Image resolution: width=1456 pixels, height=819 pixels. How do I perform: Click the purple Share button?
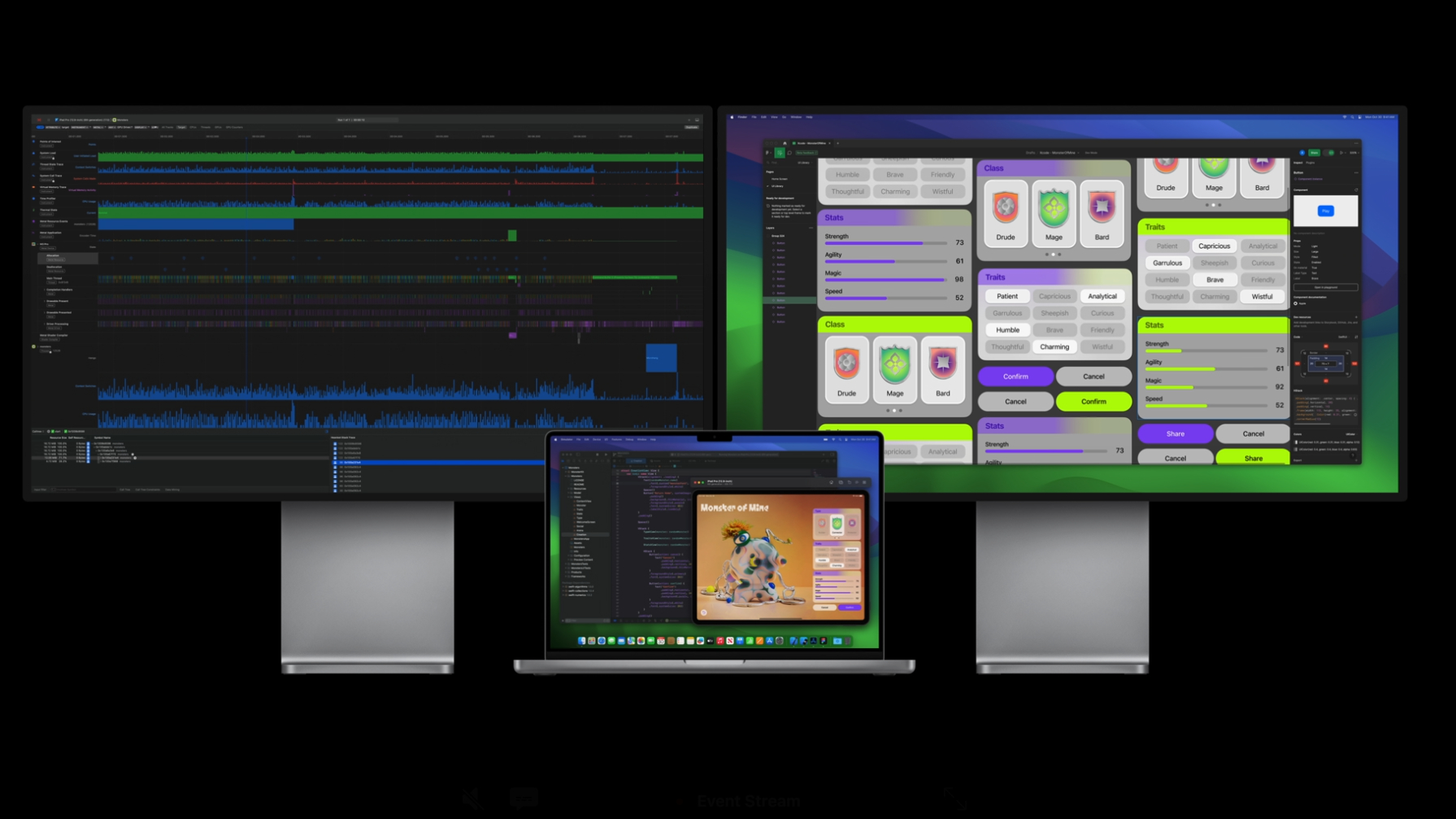[x=1176, y=433]
